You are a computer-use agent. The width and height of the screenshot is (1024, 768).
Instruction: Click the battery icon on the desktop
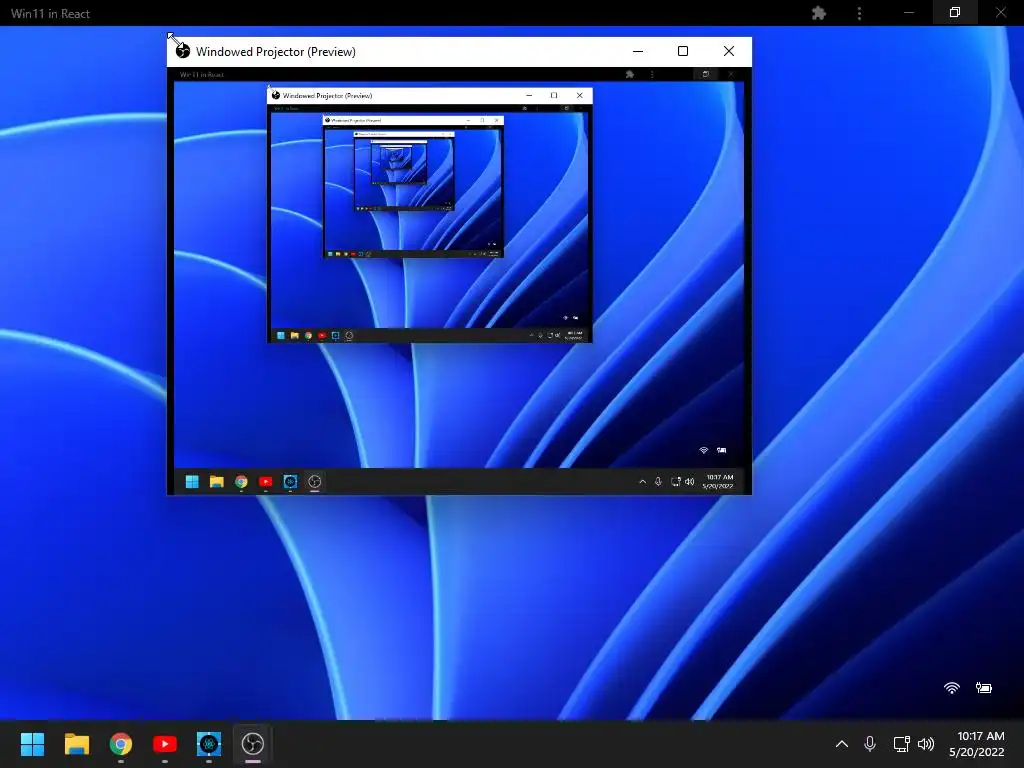(x=984, y=688)
